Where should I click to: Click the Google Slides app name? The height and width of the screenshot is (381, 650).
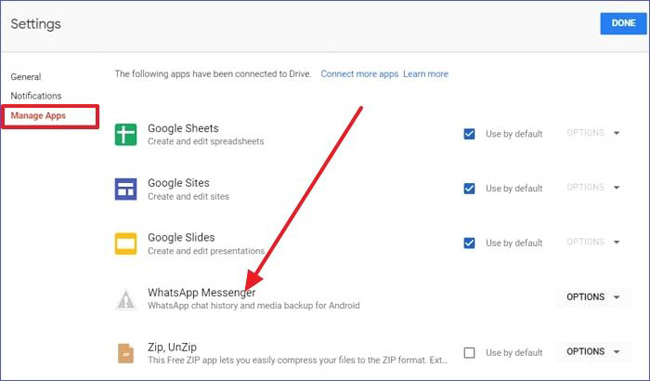click(181, 238)
